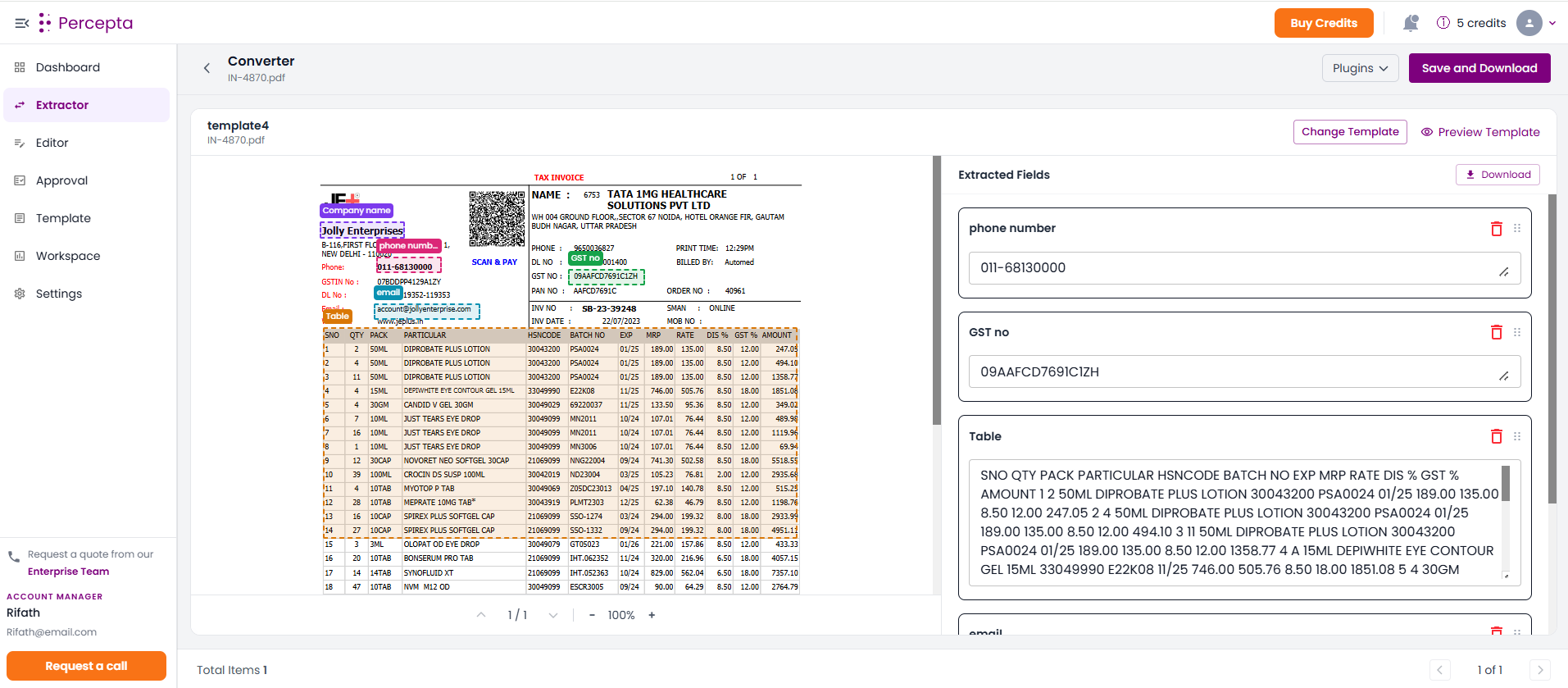The width and height of the screenshot is (1568, 688).
Task: Select the email annotation label
Action: coord(389,292)
